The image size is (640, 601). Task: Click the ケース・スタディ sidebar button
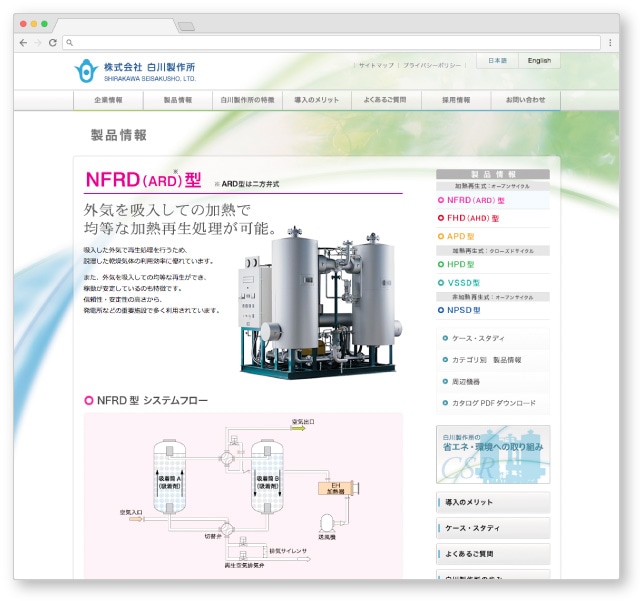[x=493, y=528]
